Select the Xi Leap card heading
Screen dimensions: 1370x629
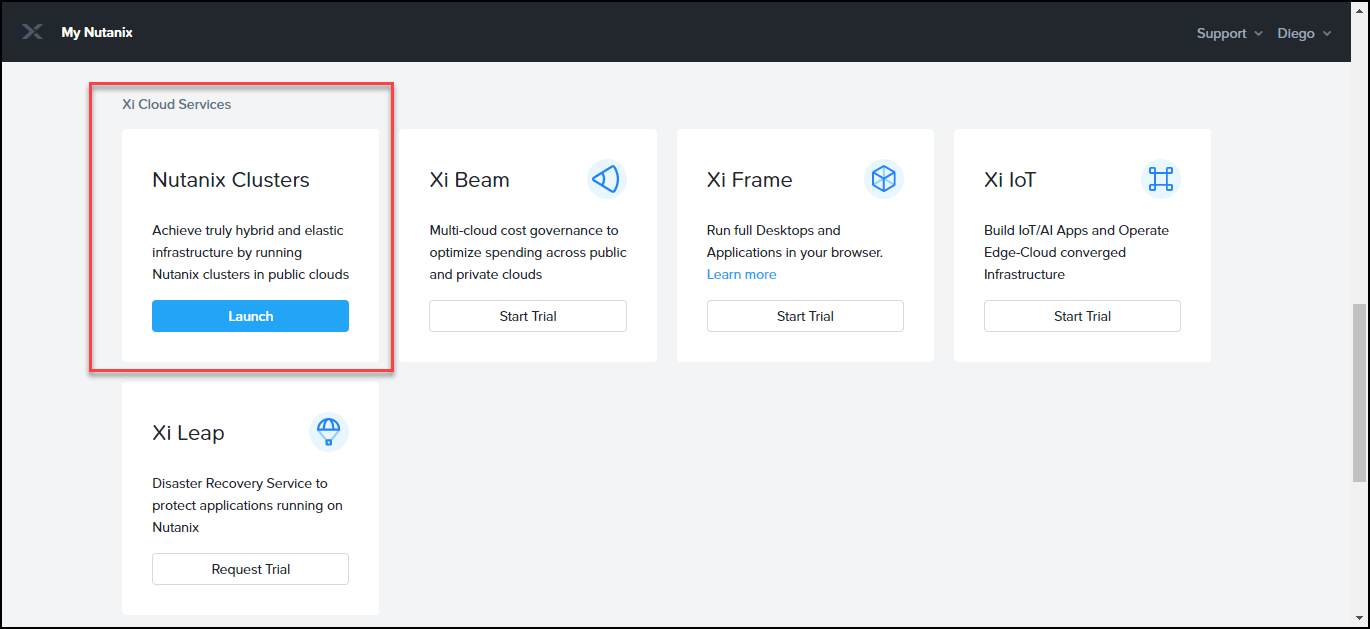click(x=188, y=433)
